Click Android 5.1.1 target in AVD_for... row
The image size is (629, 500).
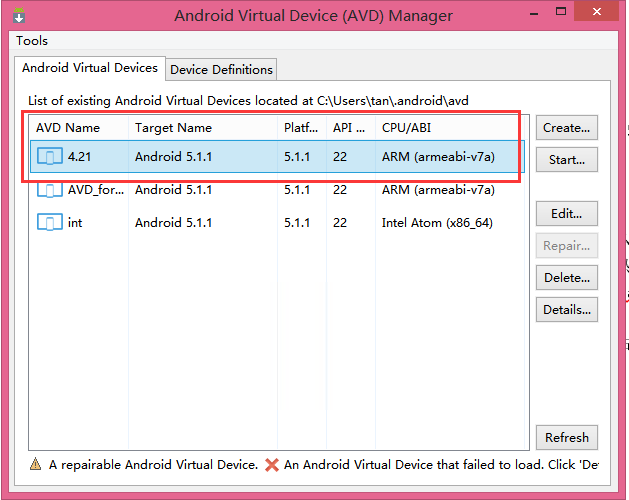[173, 190]
